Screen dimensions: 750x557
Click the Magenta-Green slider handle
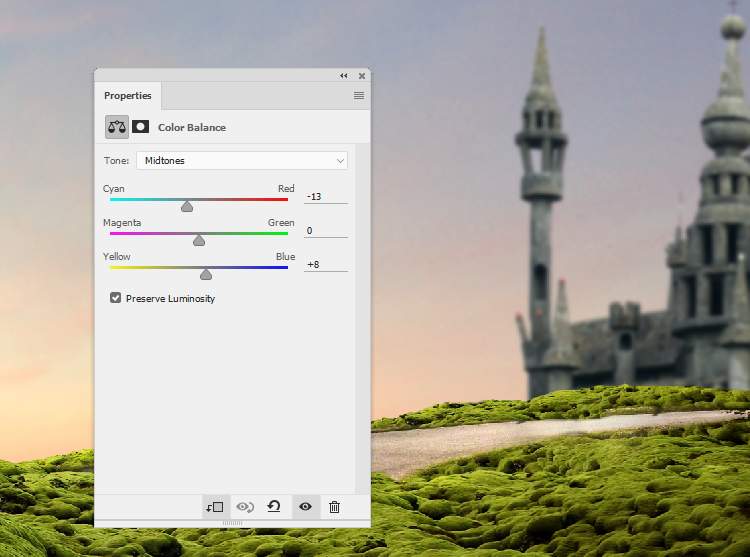(x=199, y=240)
